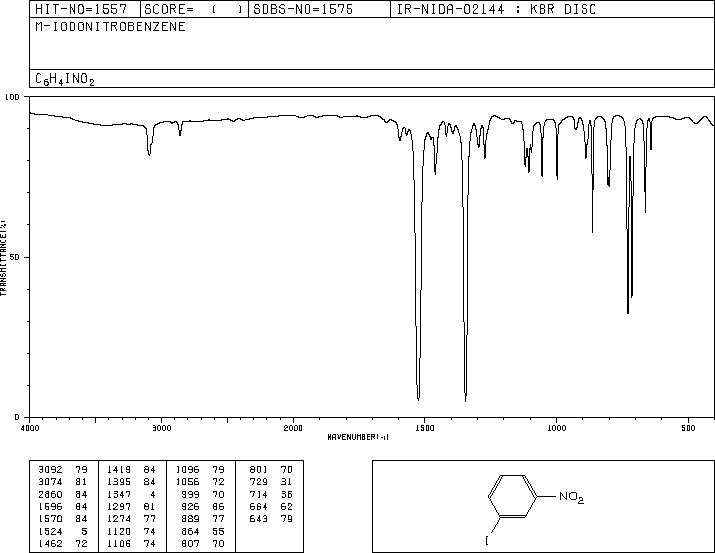715x553 pixels.
Task: Select the SDBS-NO=1575 header text
Action: click(303, 9)
